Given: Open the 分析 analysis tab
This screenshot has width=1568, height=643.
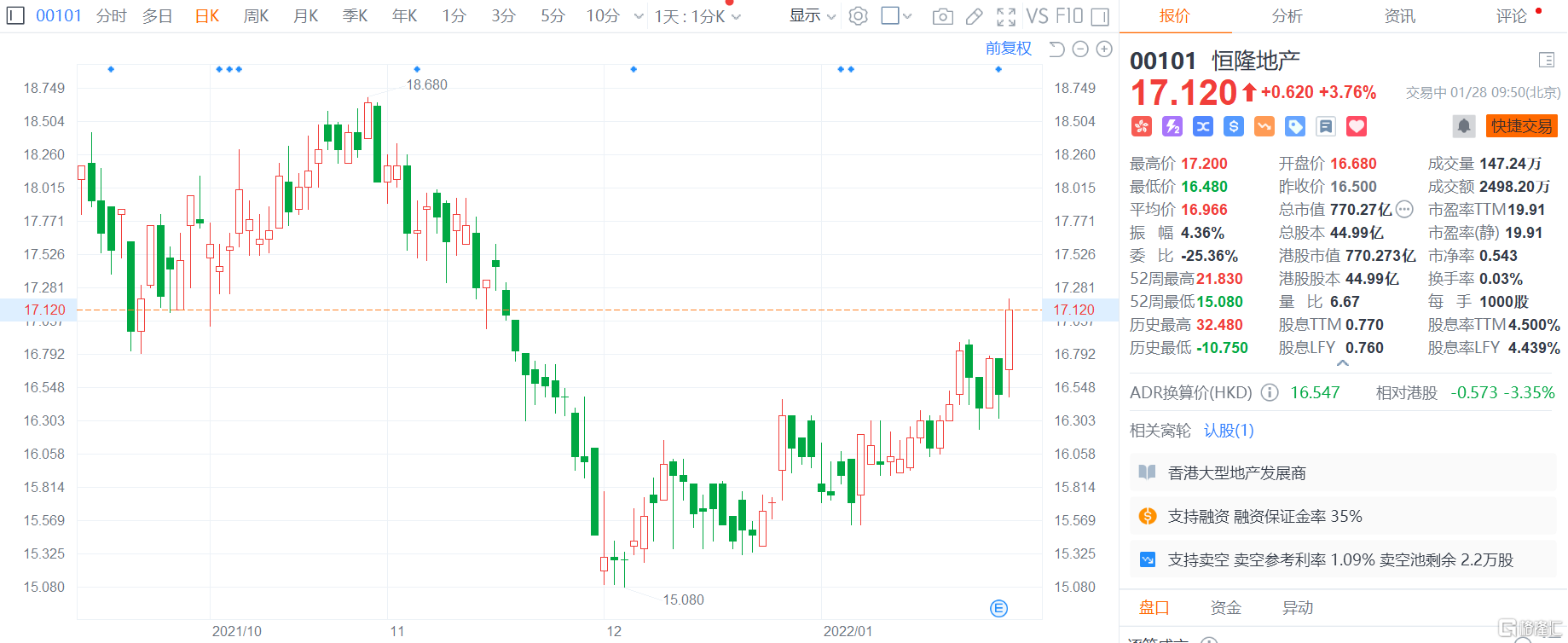Looking at the screenshot, I should point(1287,16).
